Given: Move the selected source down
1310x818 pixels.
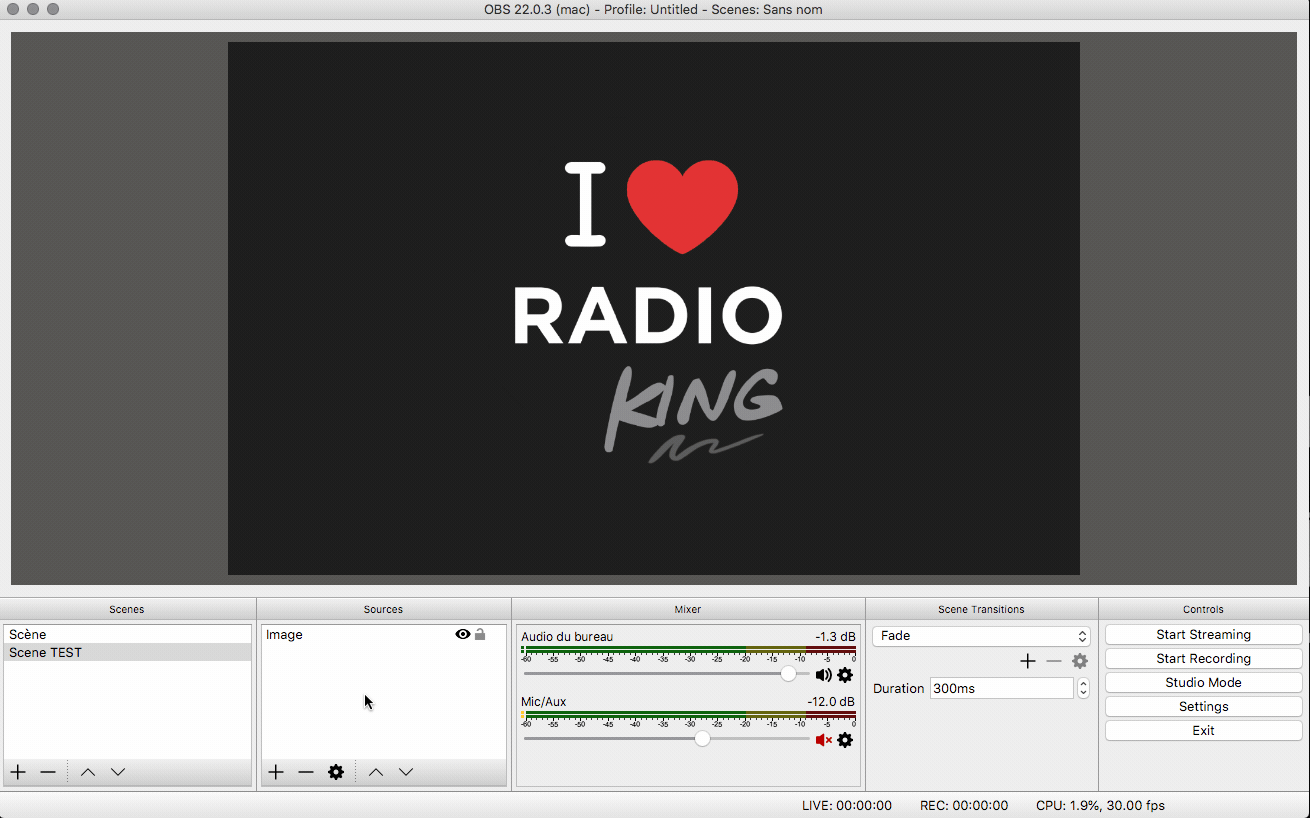Looking at the screenshot, I should click(x=406, y=772).
